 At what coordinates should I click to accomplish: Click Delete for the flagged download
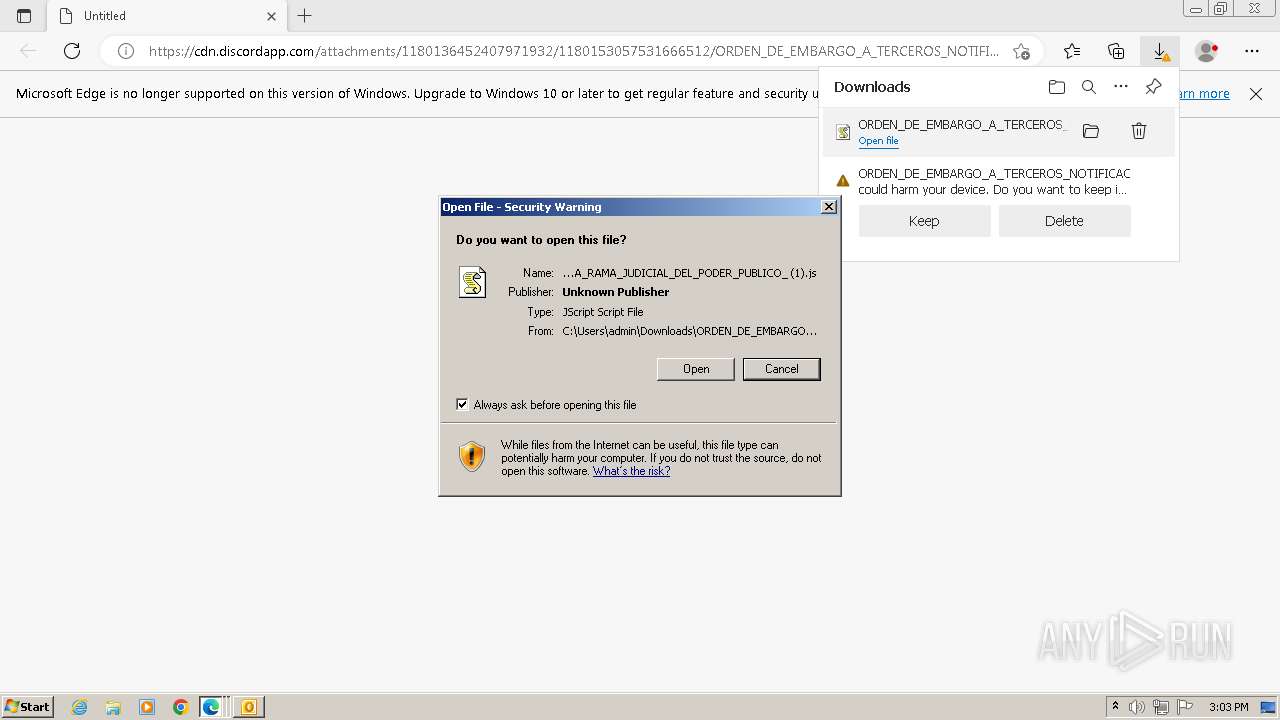point(1064,221)
